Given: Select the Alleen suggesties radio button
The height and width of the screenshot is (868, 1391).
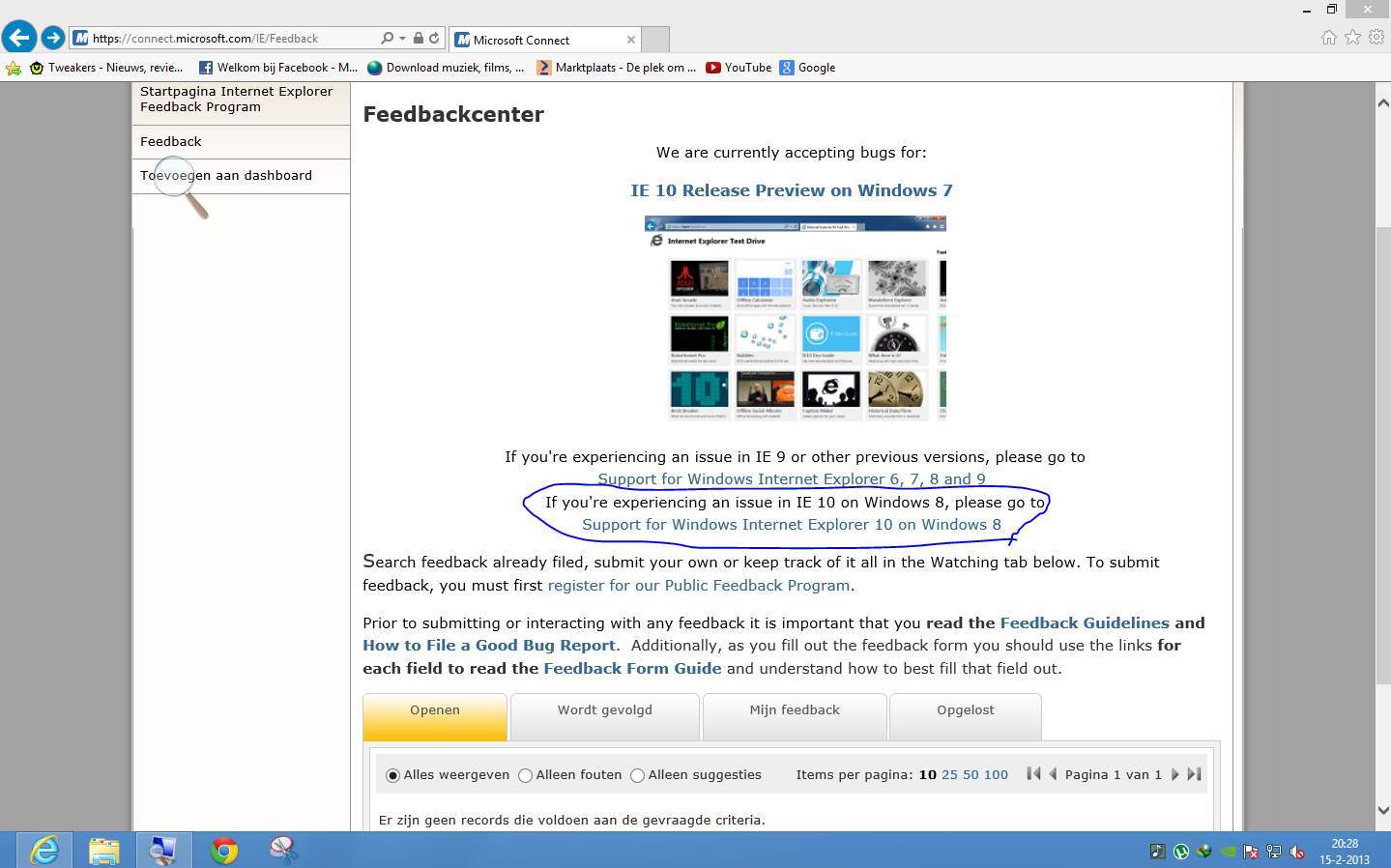Looking at the screenshot, I should click(x=637, y=775).
